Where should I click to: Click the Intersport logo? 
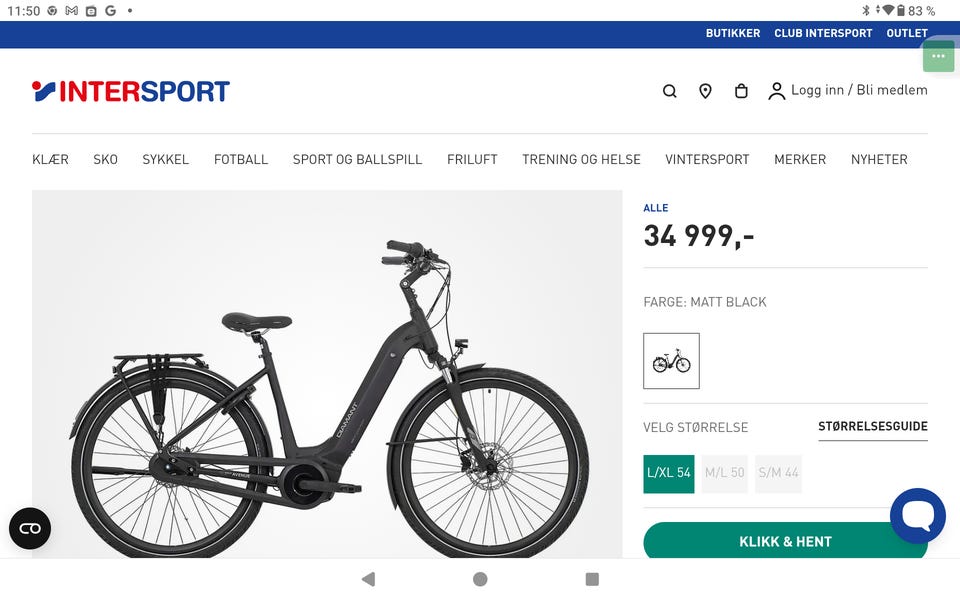coord(130,91)
